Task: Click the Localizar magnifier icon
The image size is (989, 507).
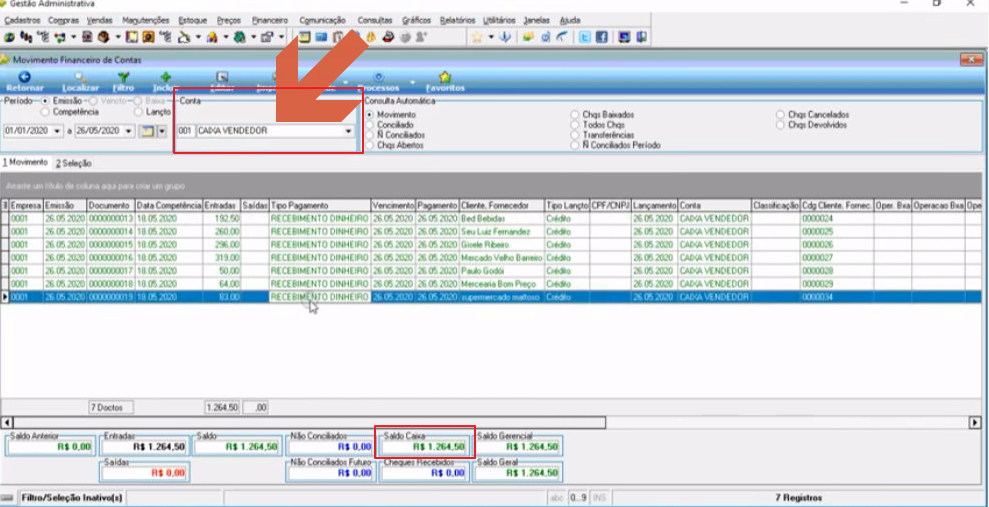Action: pyautogui.click(x=81, y=77)
